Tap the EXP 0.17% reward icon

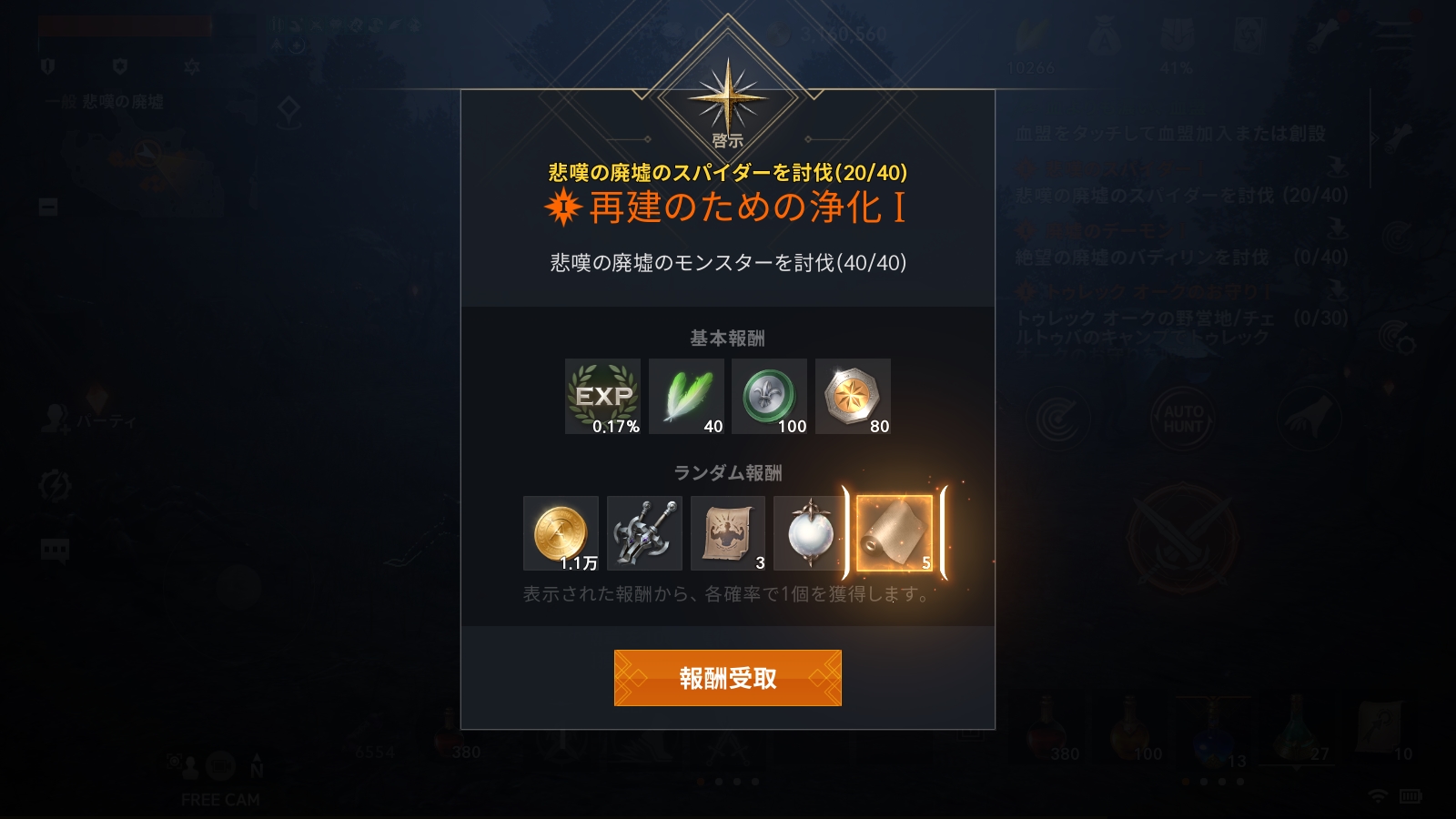[x=602, y=396]
